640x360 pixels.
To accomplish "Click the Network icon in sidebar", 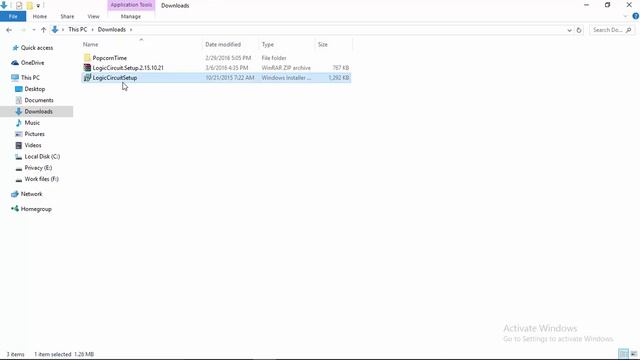I will (x=15, y=194).
